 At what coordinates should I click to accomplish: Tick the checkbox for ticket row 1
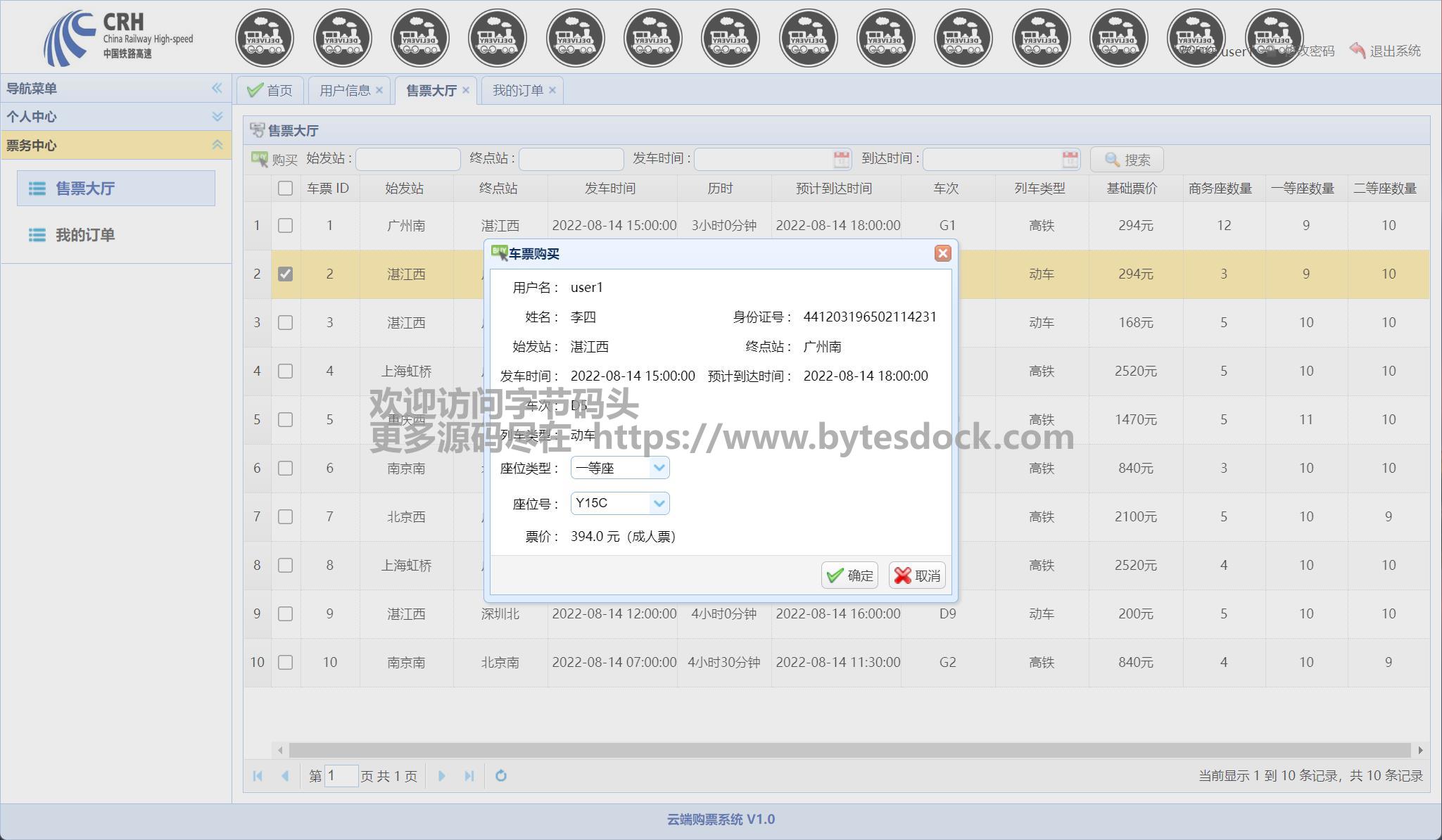point(285,226)
